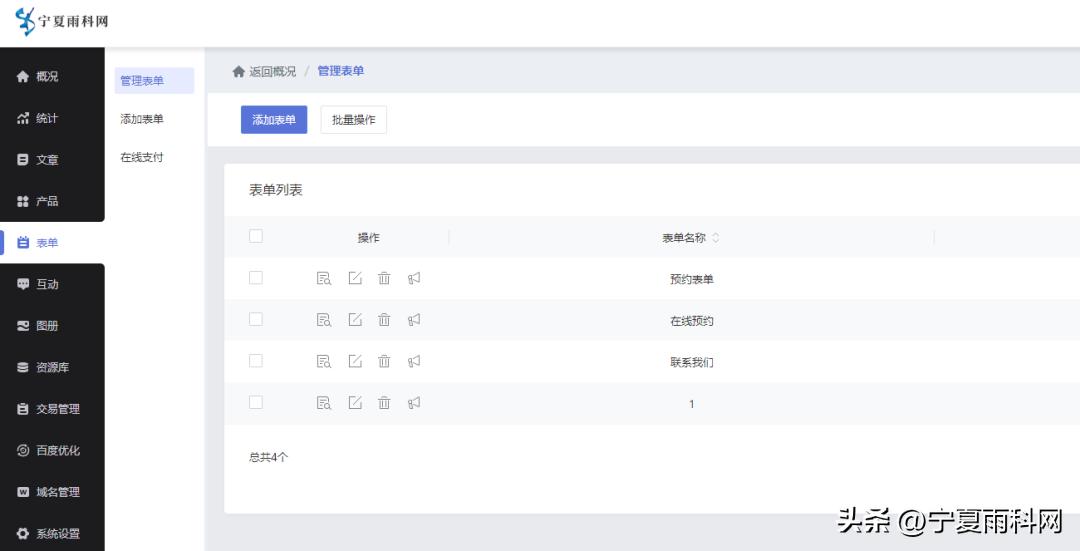Check the checkbox for 预约表单 row
1080x551 pixels.
tap(256, 278)
